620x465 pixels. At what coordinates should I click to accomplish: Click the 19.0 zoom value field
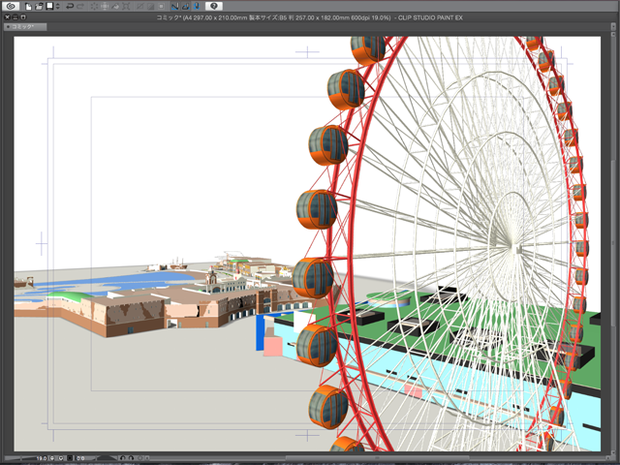(x=42, y=458)
